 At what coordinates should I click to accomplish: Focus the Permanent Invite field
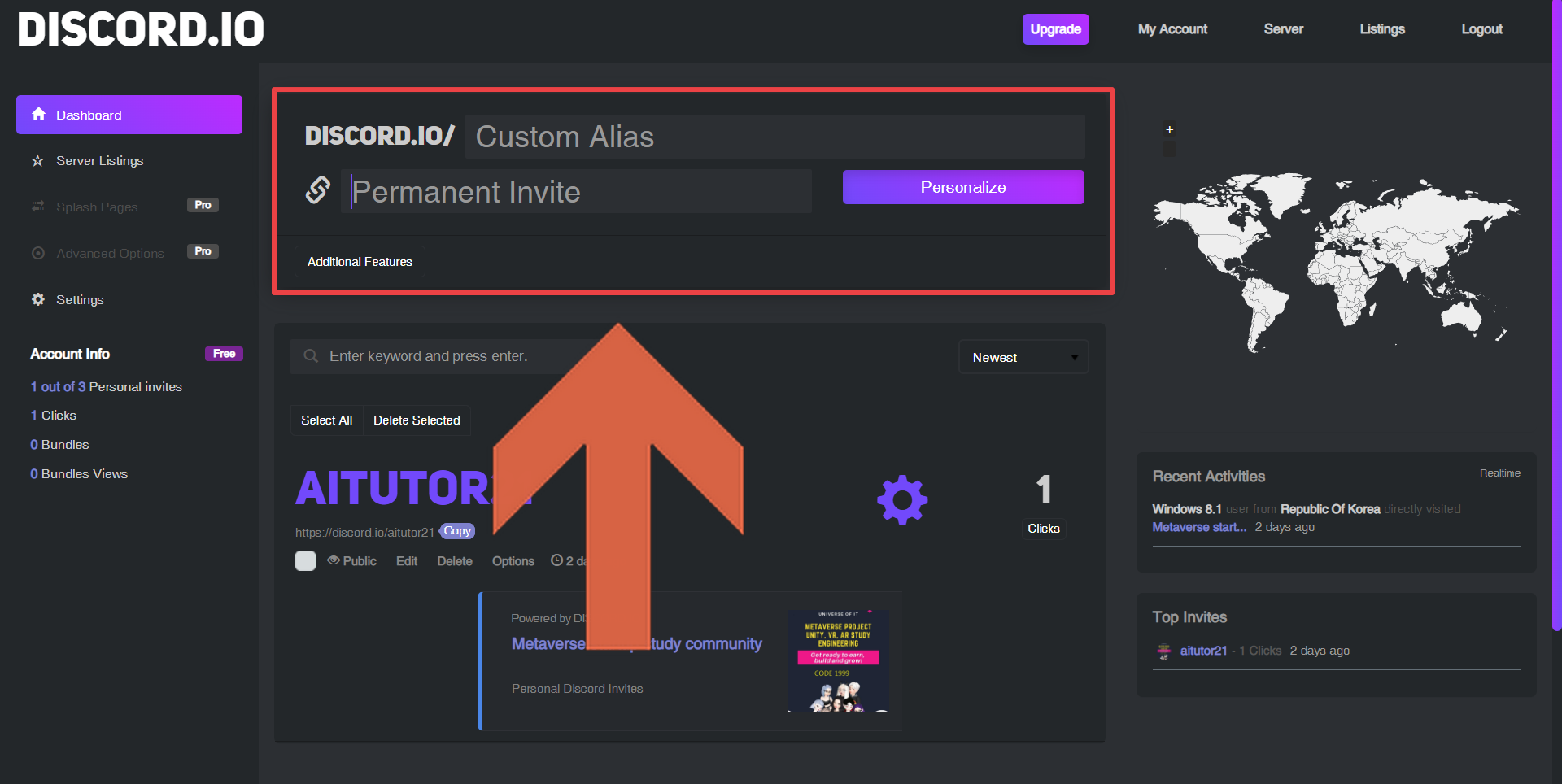(x=576, y=192)
